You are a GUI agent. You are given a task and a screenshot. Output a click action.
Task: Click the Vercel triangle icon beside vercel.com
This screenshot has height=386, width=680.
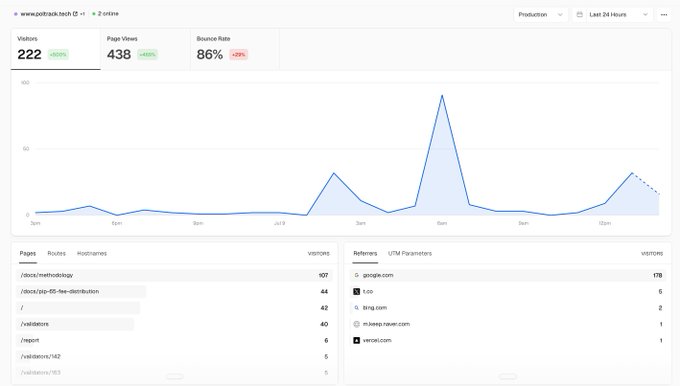(x=356, y=340)
